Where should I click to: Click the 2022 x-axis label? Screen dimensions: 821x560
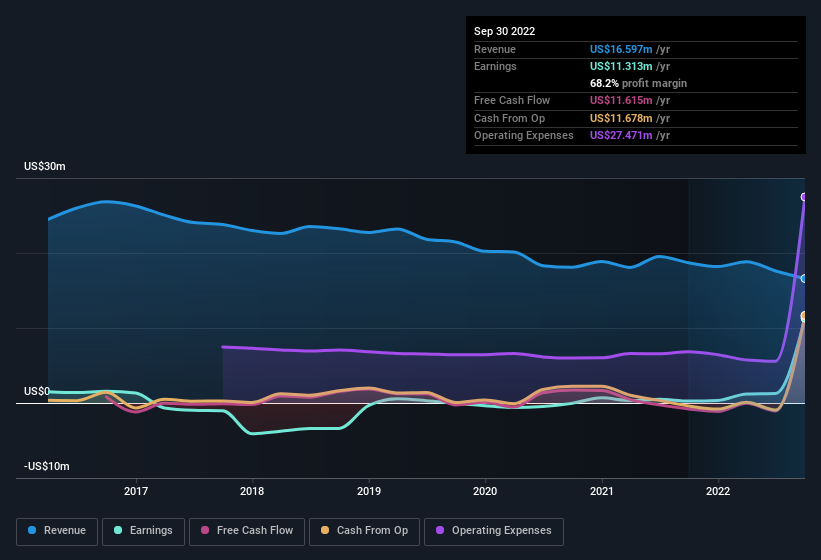(x=718, y=491)
